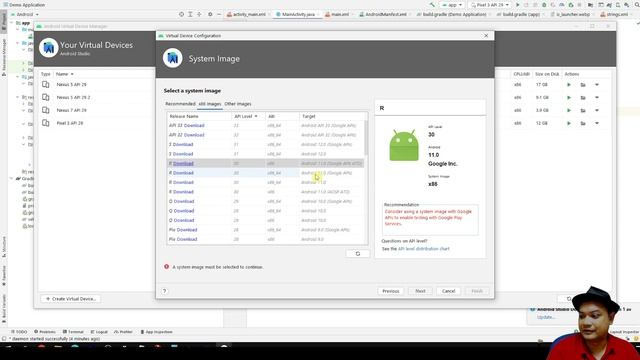Sort virtual devices by Name column
The height and width of the screenshot is (360, 640).
pos(64,74)
